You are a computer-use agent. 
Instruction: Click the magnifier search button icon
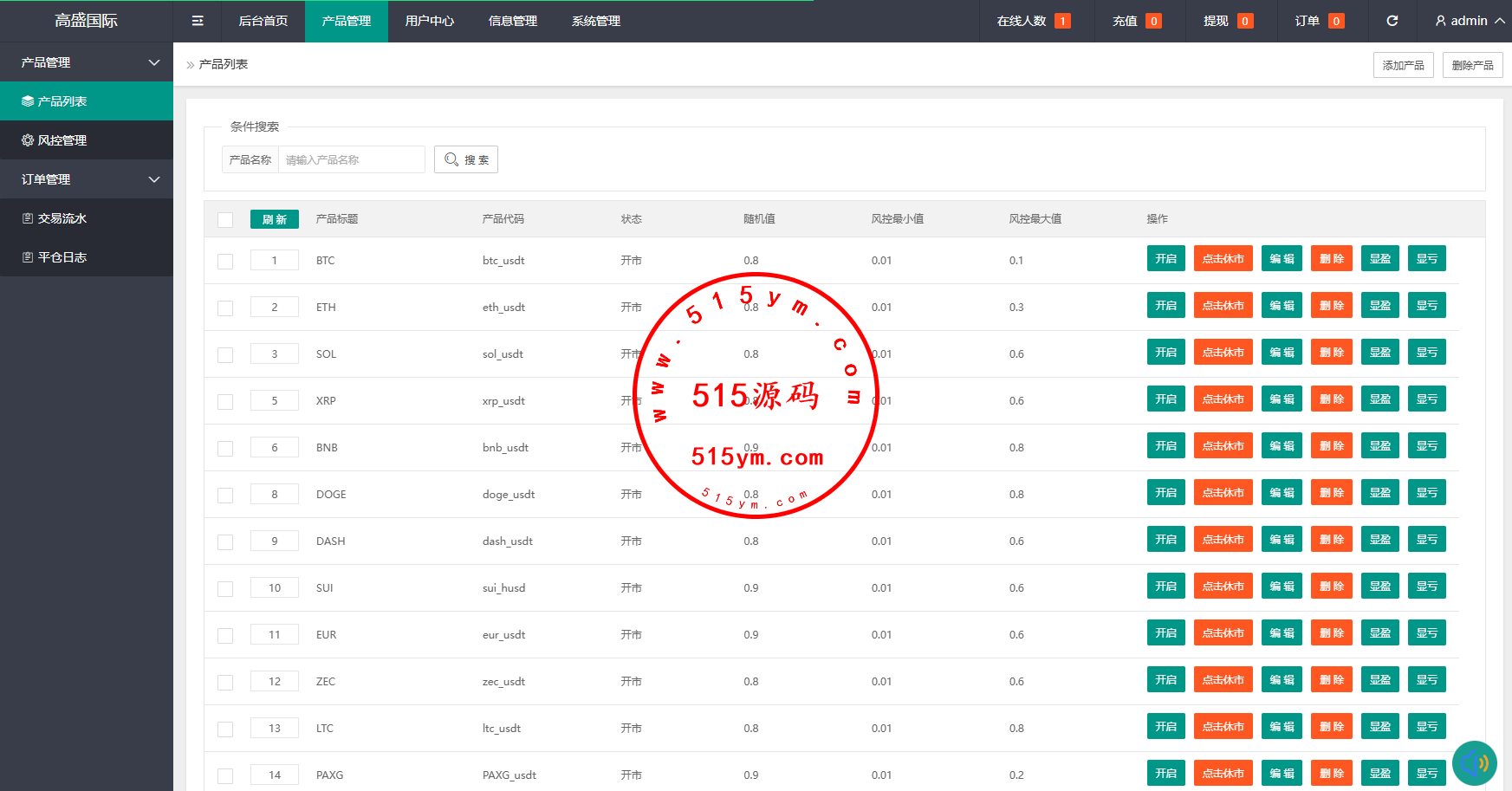(451, 159)
